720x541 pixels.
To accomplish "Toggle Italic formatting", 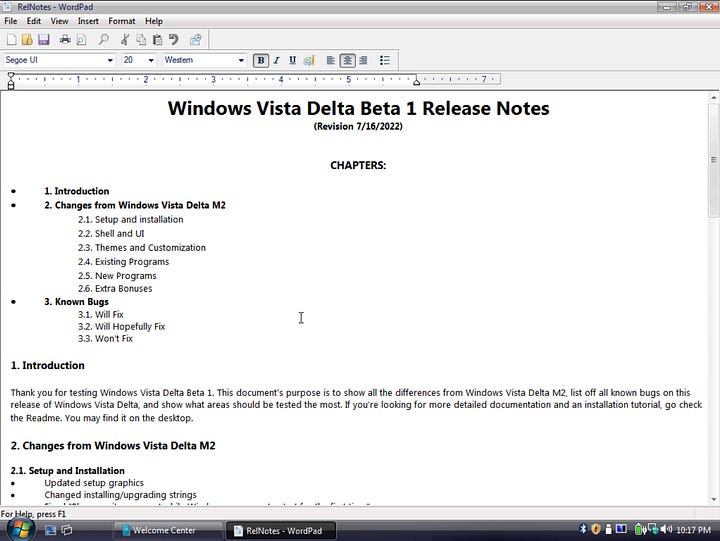I will pos(276,60).
